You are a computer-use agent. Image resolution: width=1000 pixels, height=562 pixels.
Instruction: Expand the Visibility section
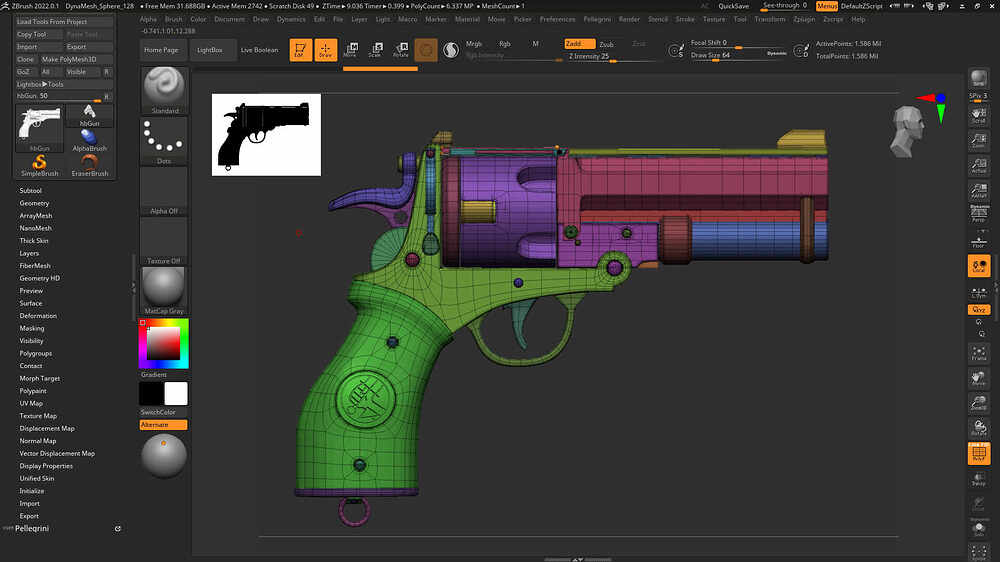tap(31, 341)
